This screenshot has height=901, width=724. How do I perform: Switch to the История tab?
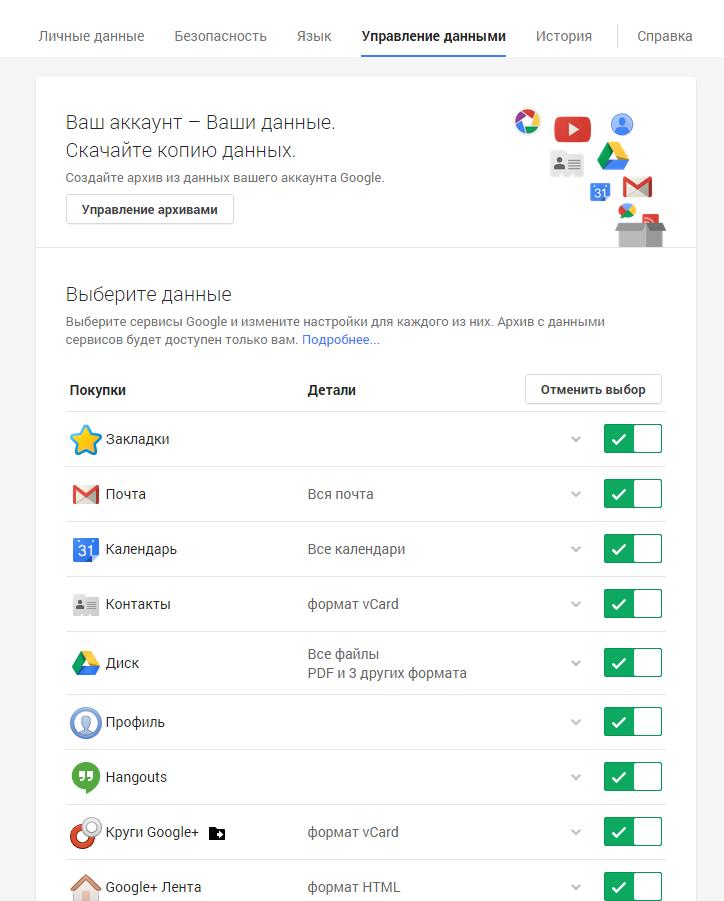pyautogui.click(x=563, y=36)
